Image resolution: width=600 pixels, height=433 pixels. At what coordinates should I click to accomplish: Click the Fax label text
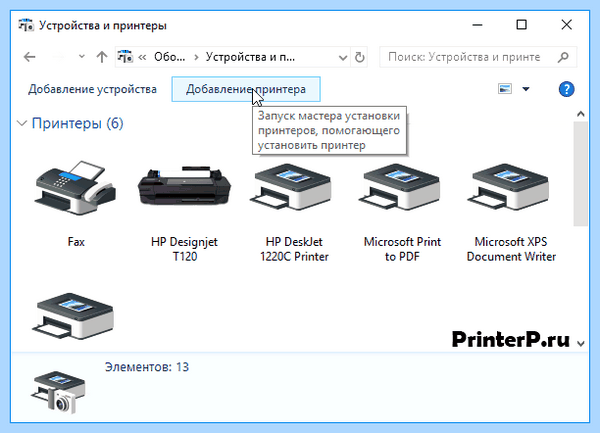[x=76, y=242]
